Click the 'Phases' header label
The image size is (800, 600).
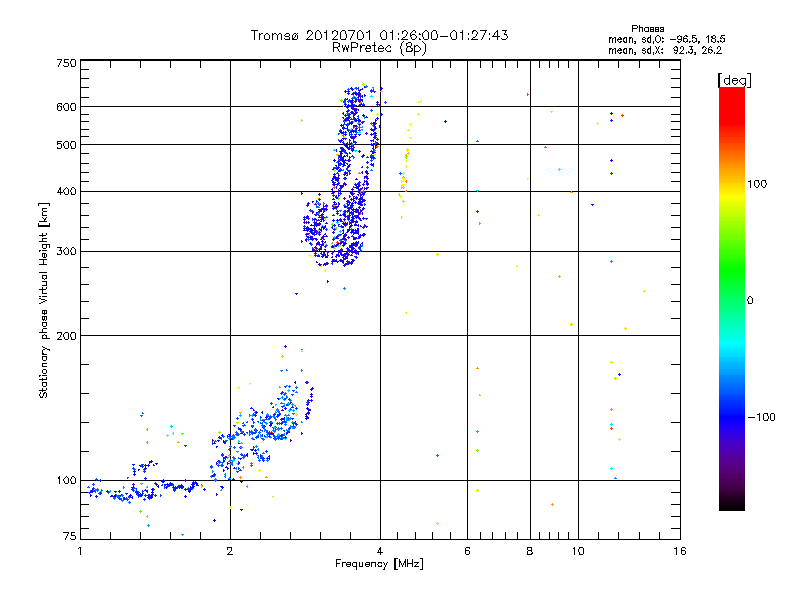click(x=647, y=29)
